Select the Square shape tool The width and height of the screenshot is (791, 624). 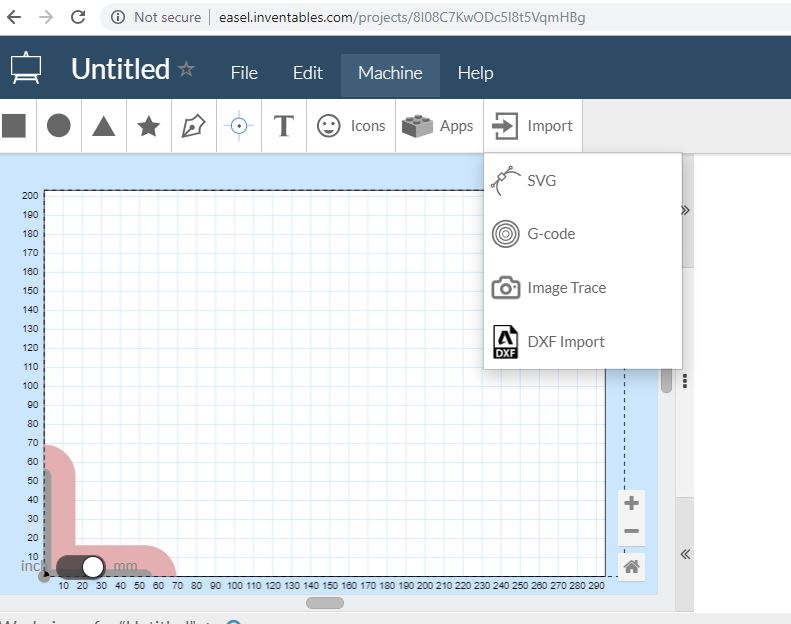(14, 126)
